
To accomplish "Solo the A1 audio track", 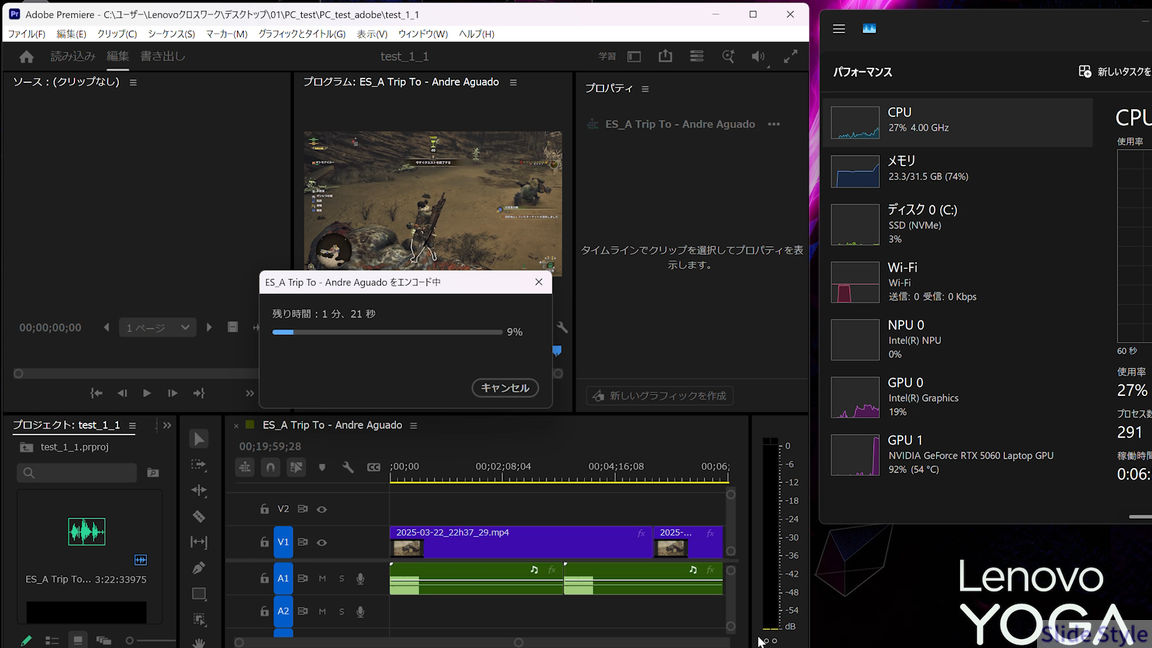I will point(342,578).
